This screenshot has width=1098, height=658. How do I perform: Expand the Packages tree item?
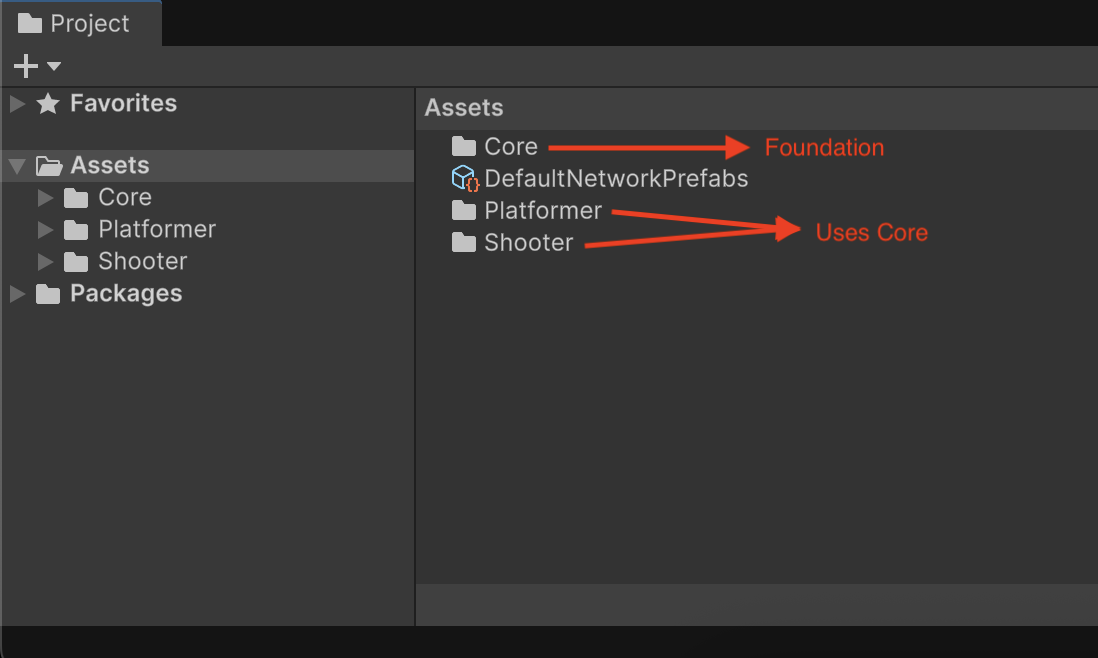coord(16,293)
